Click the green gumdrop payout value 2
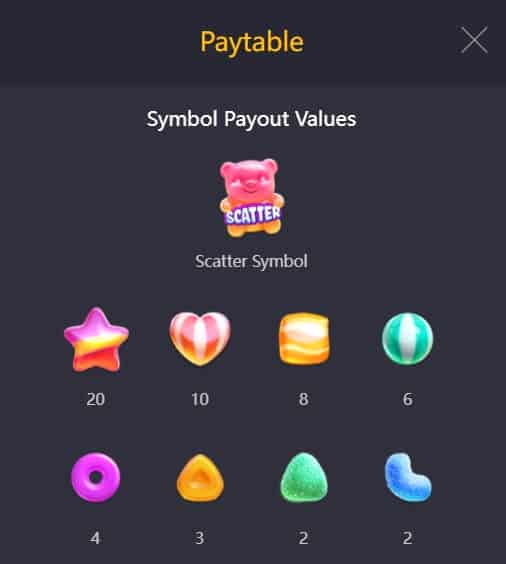506x564 pixels. (304, 538)
